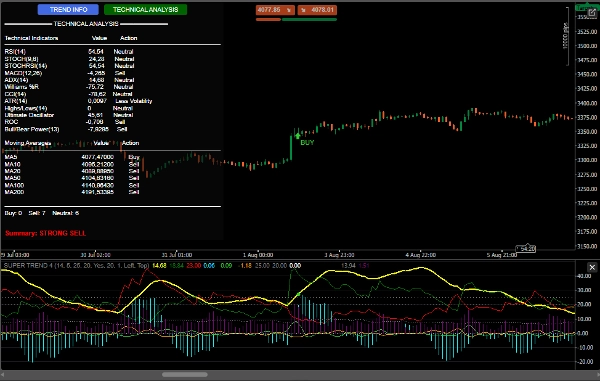Image resolution: width=600 pixels, height=381 pixels.
Task: Click the yellow 14.68 indicator value
Action: (x=159, y=265)
